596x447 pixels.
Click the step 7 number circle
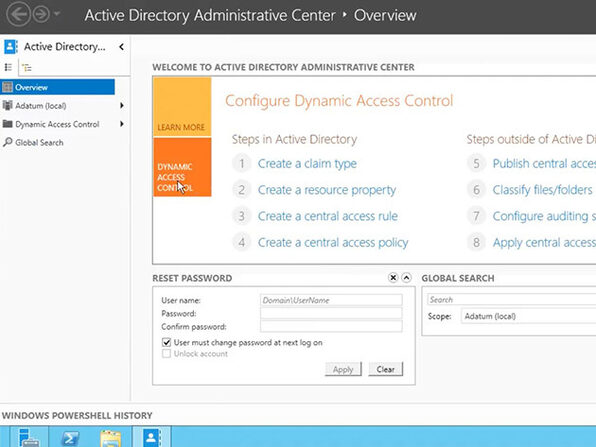point(476,216)
